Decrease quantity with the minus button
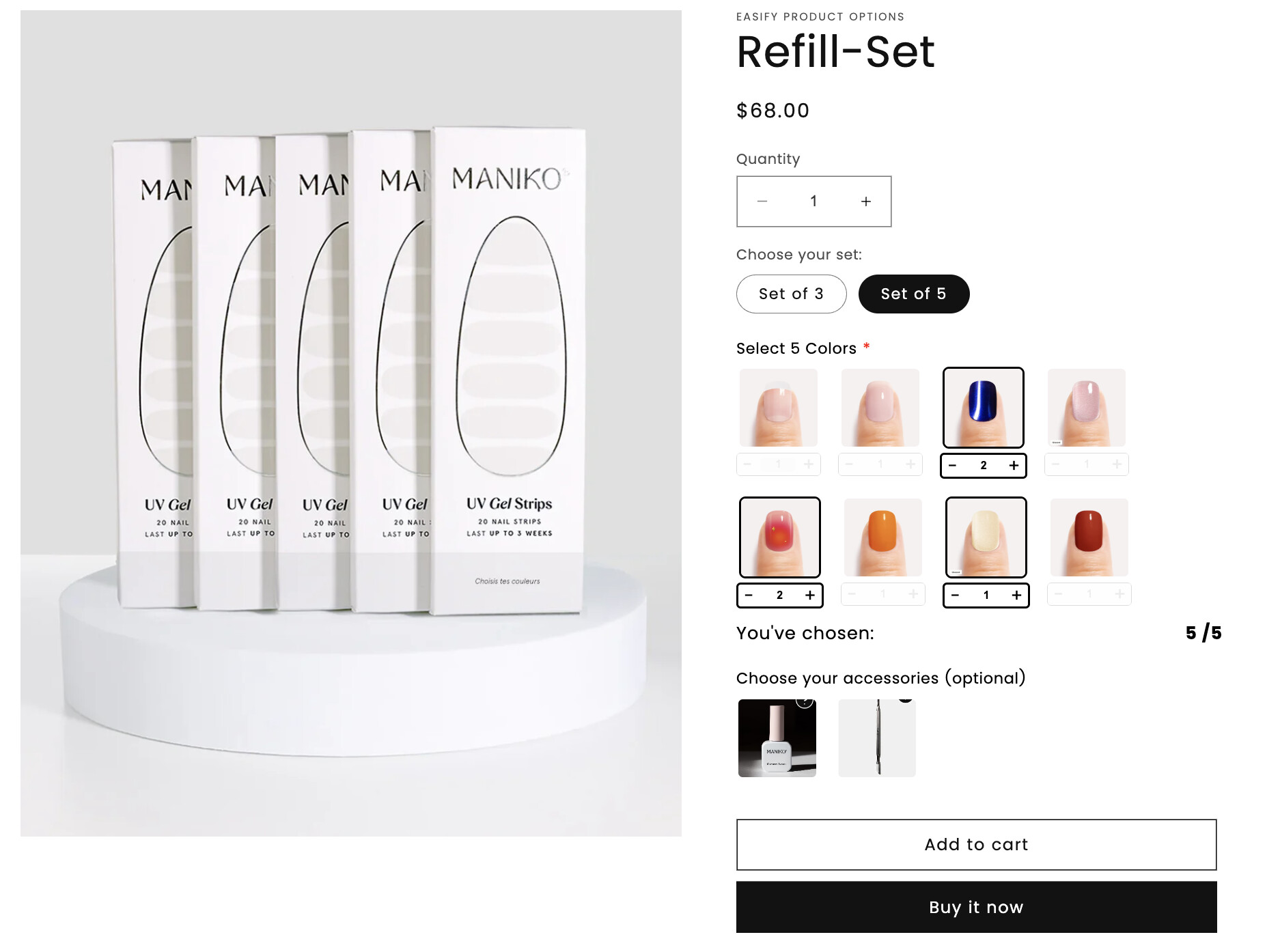This screenshot has width=1280, height=952. (762, 201)
